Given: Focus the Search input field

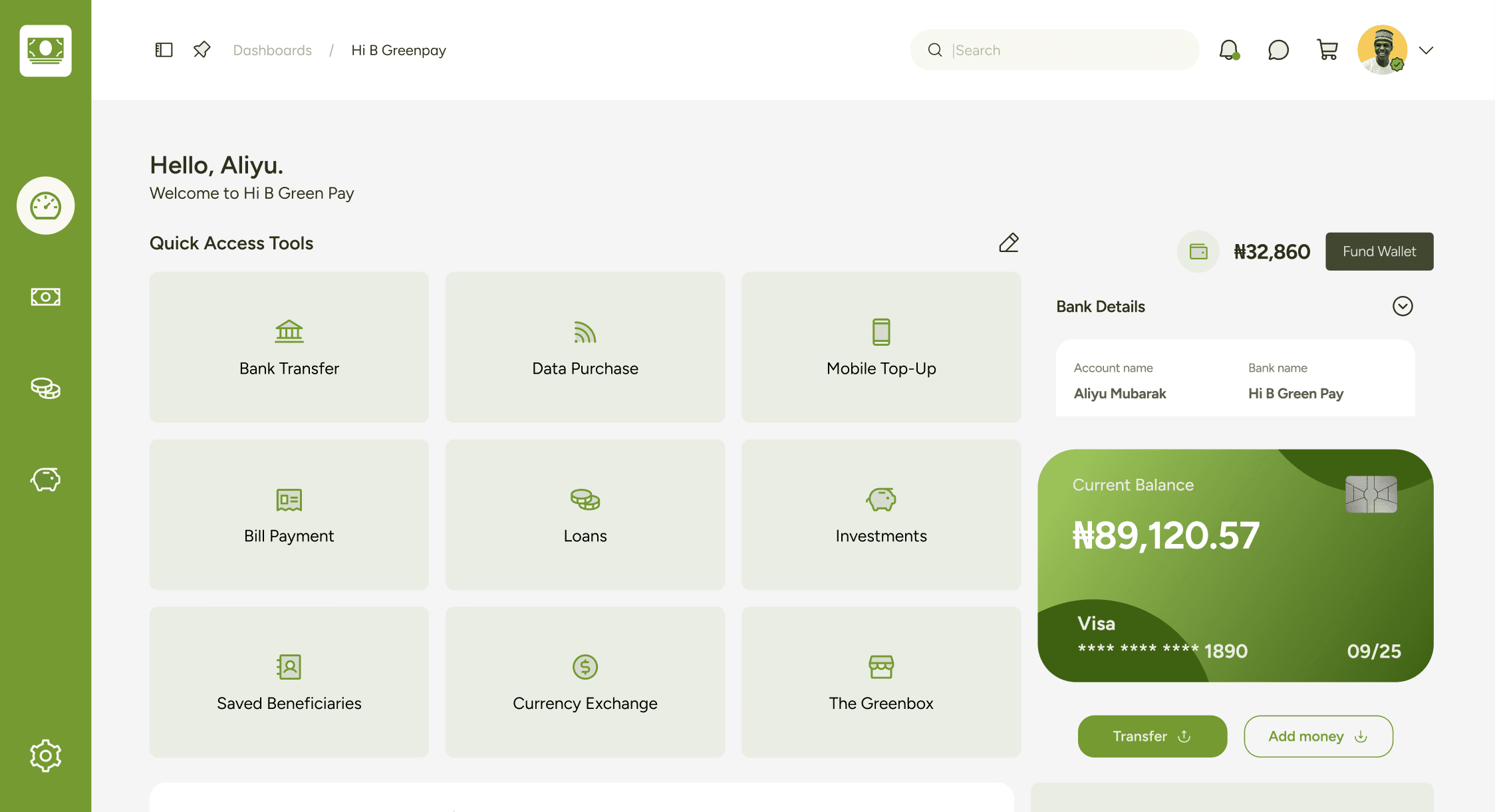Looking at the screenshot, I should click(x=1055, y=50).
